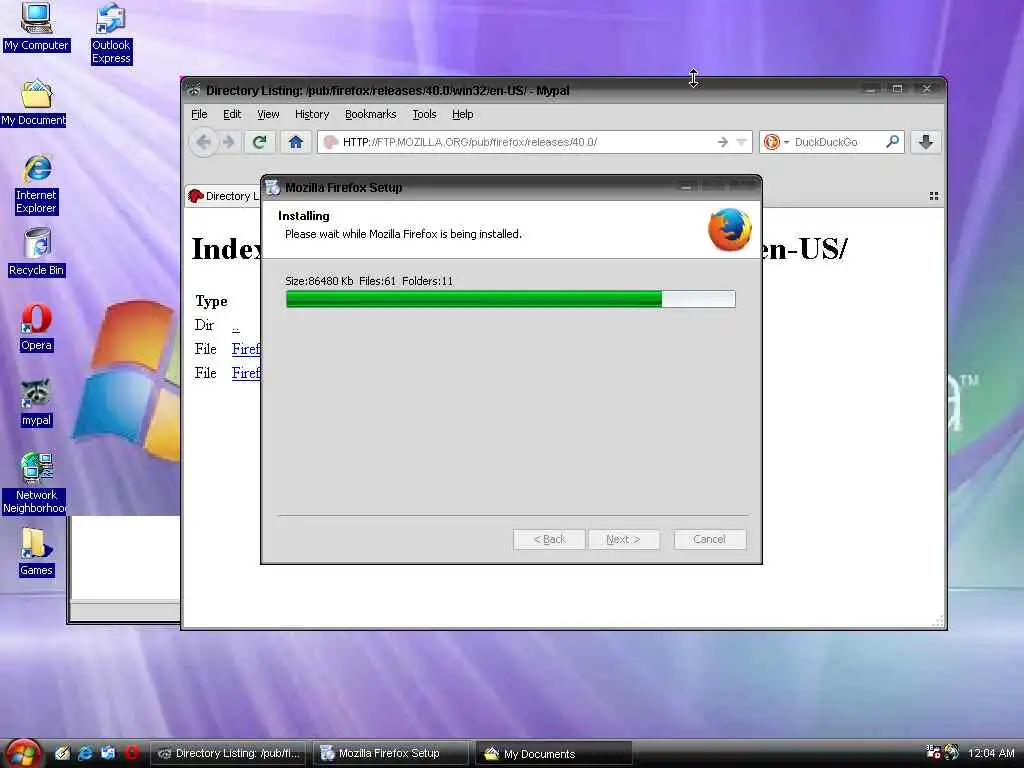Click the Next button in Firefox Setup
1024x768 pixels.
pyautogui.click(x=624, y=539)
